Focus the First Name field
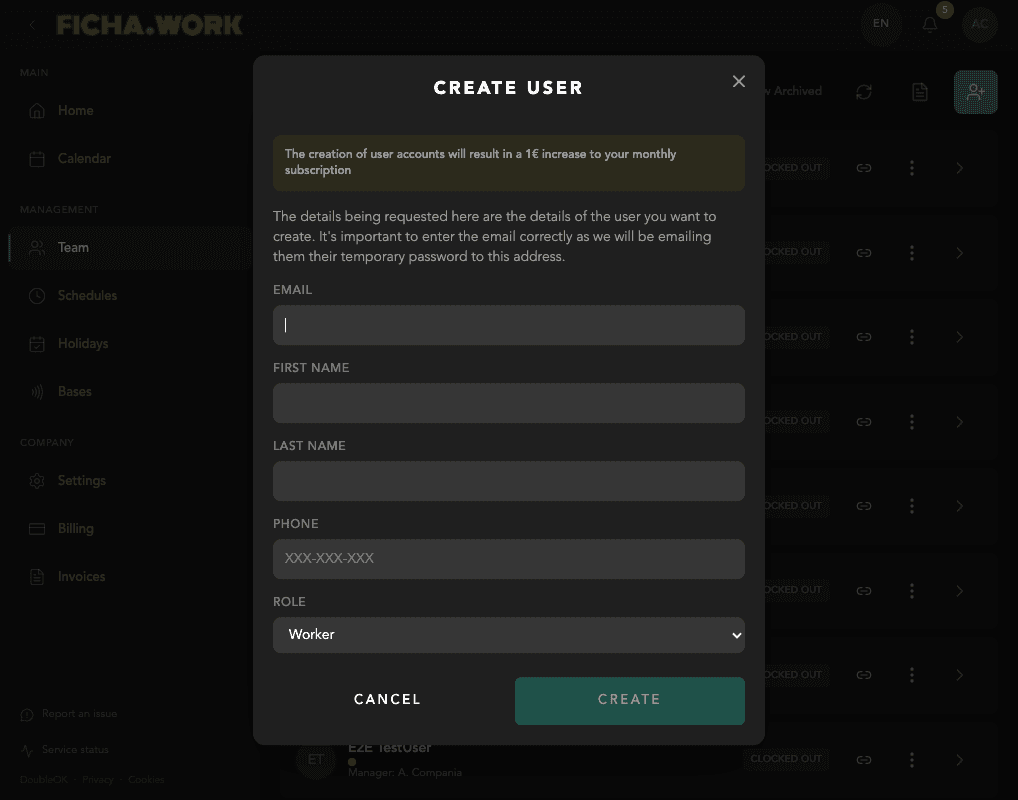 tap(508, 403)
